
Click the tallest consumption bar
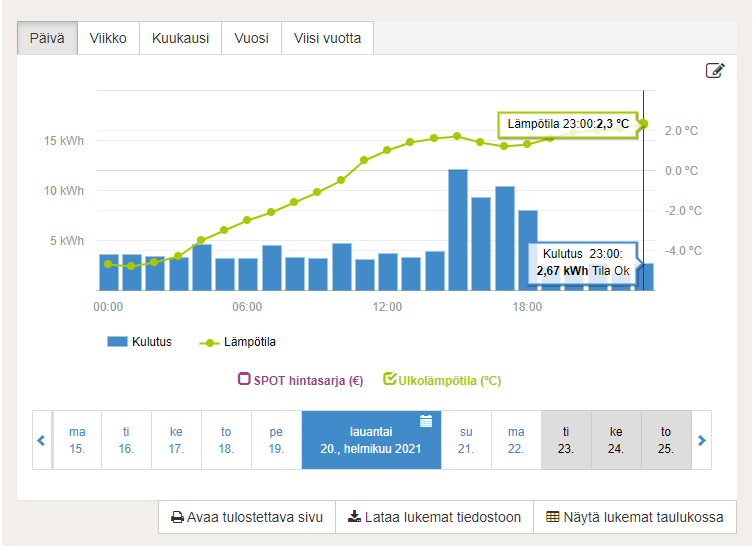pos(458,230)
